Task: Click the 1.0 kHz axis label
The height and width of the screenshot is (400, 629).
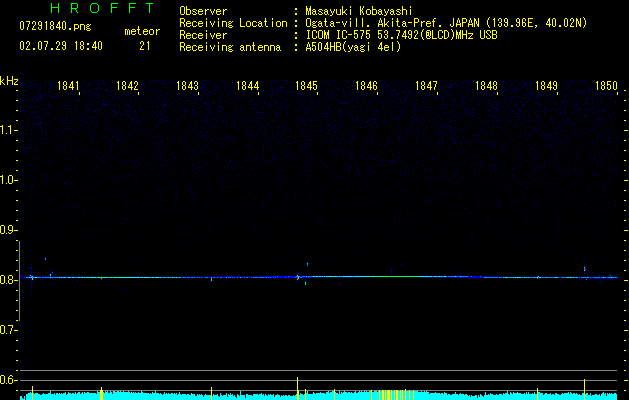Action: (x=8, y=180)
